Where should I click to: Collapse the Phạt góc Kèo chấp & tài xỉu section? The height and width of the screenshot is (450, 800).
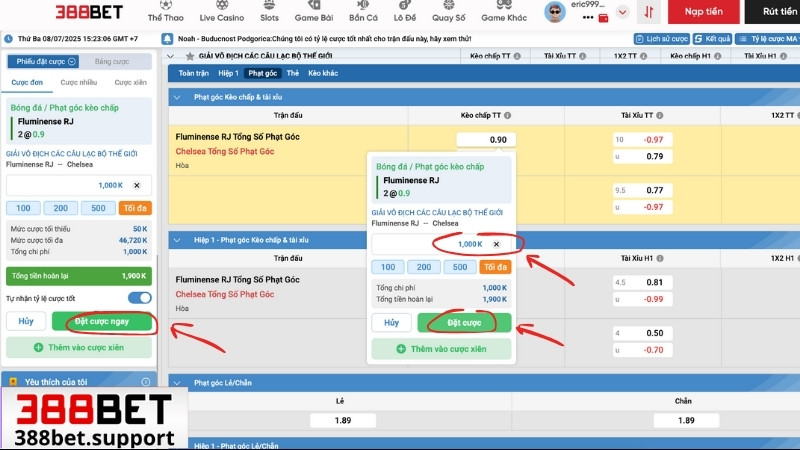(177, 97)
